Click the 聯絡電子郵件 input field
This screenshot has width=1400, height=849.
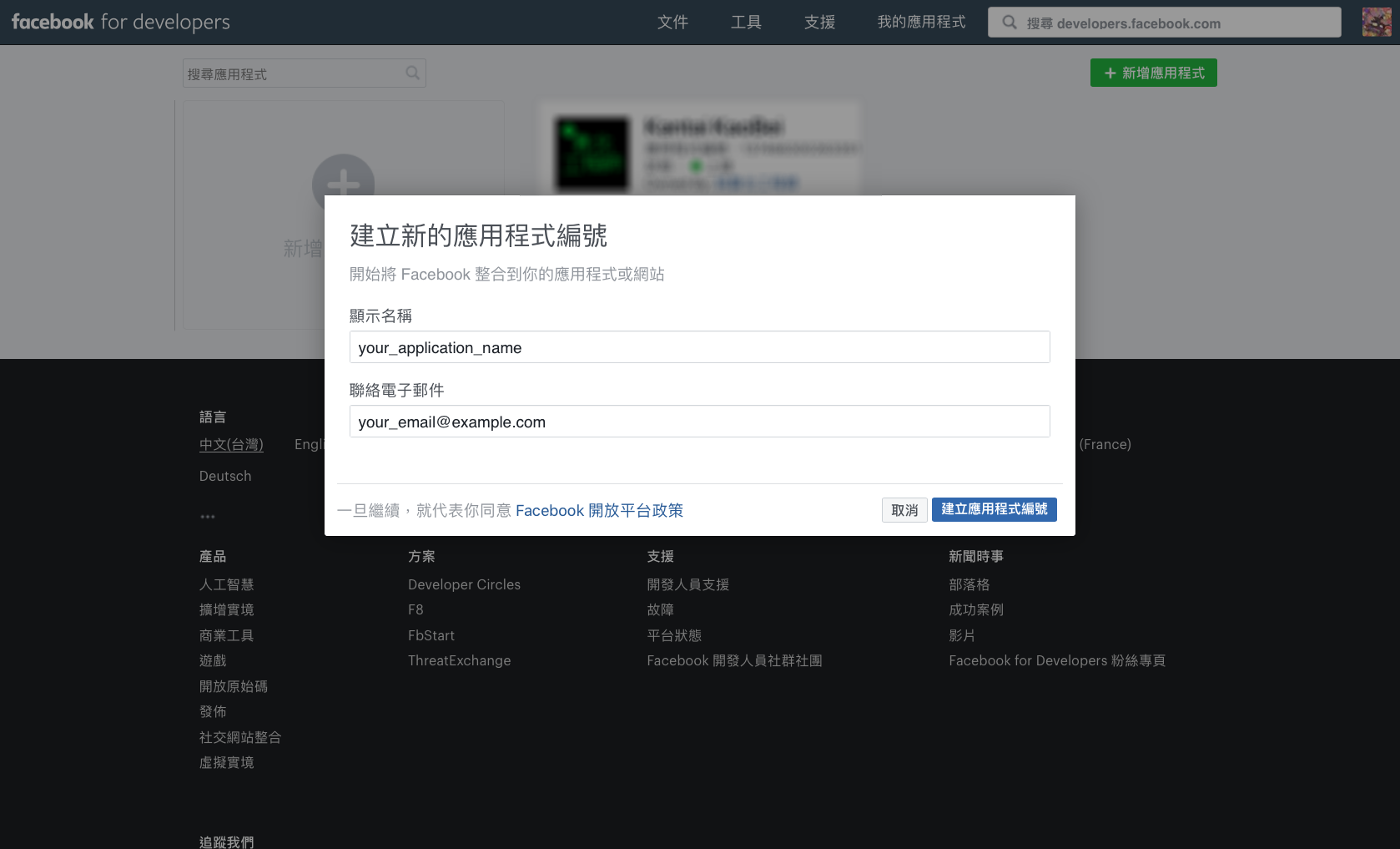699,422
